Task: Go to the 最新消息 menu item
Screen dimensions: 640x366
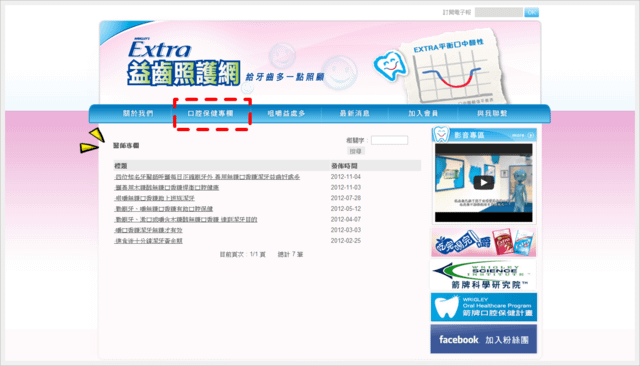Action: point(355,113)
